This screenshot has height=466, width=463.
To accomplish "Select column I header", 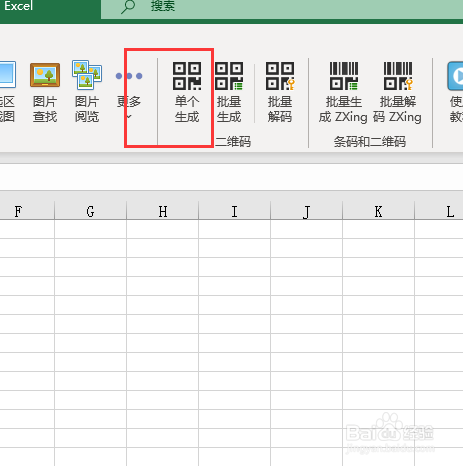I will click(235, 211).
